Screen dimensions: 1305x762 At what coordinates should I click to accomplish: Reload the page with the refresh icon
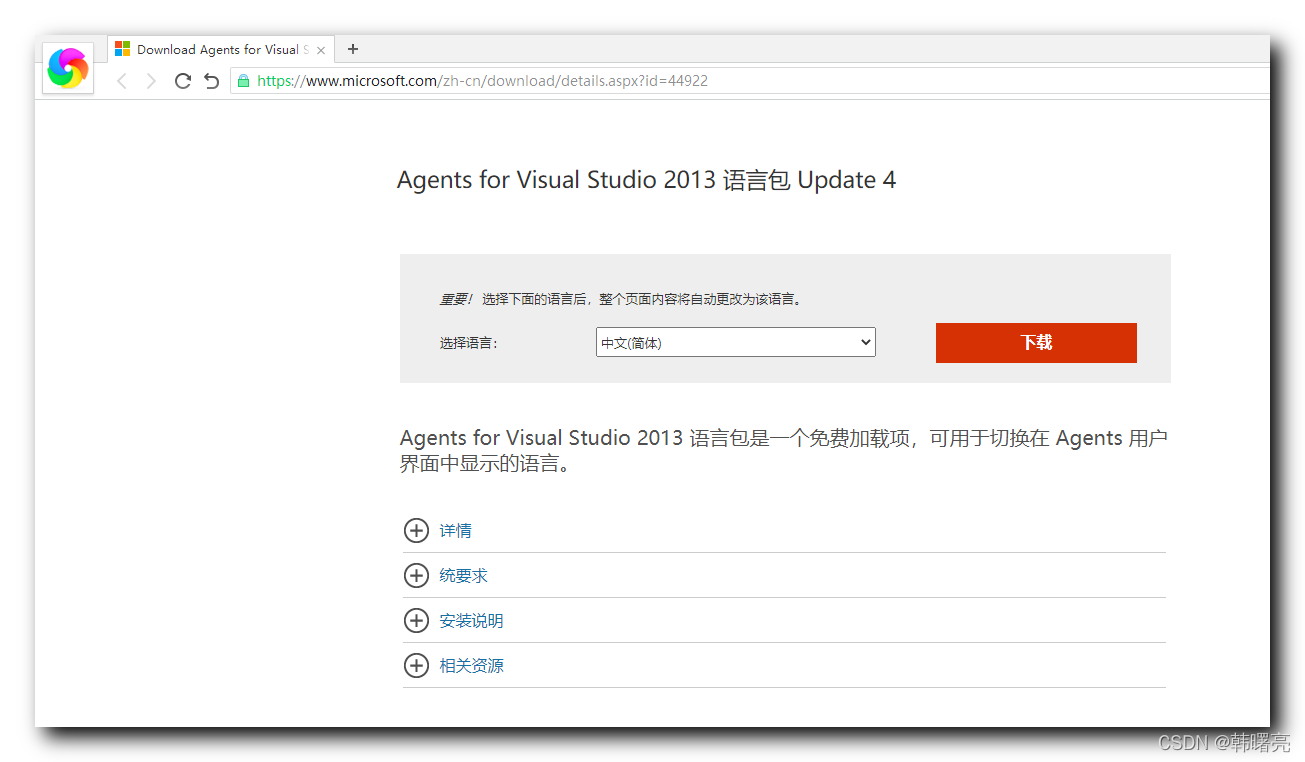click(182, 81)
